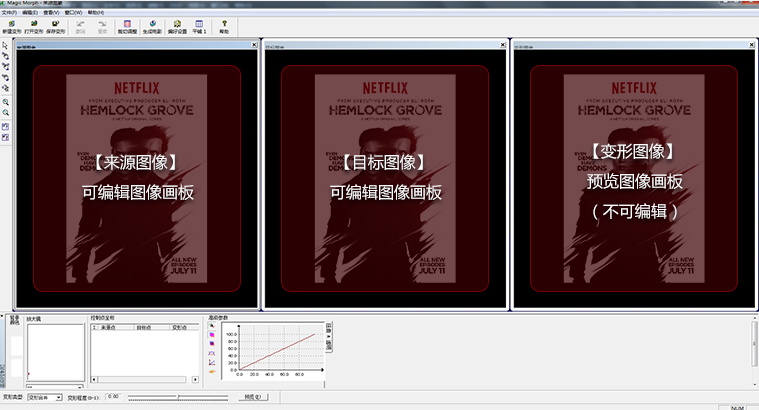Click the top icon beside the blend curve graph

coord(212,326)
